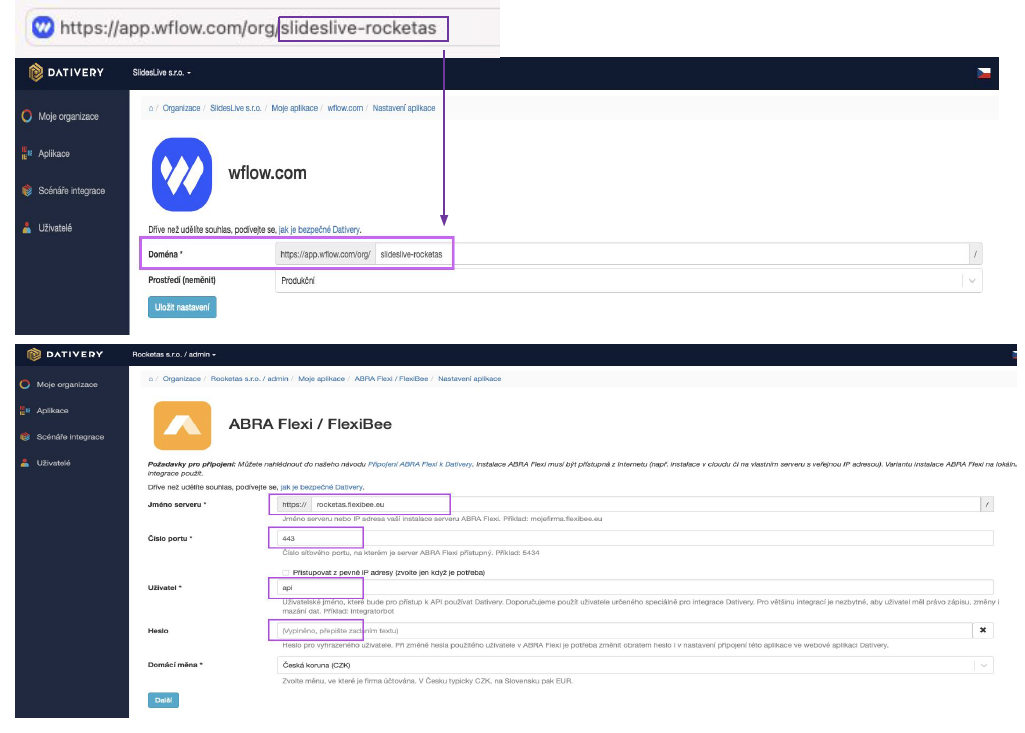Focus the Doména field containing slideslive-rocketas
This screenshot has height=733, width=1025.
click(672, 254)
